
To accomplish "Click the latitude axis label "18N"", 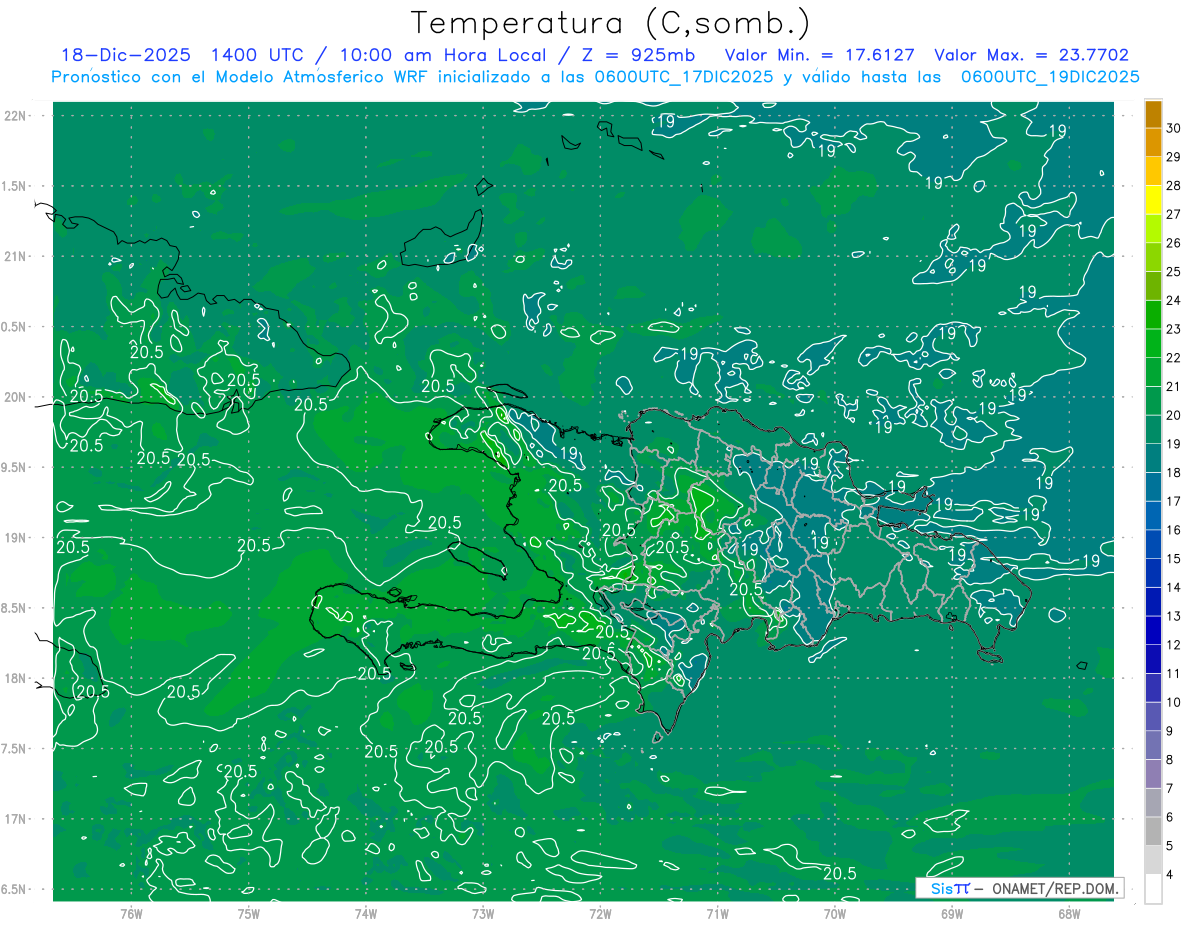I will tap(16, 678).
